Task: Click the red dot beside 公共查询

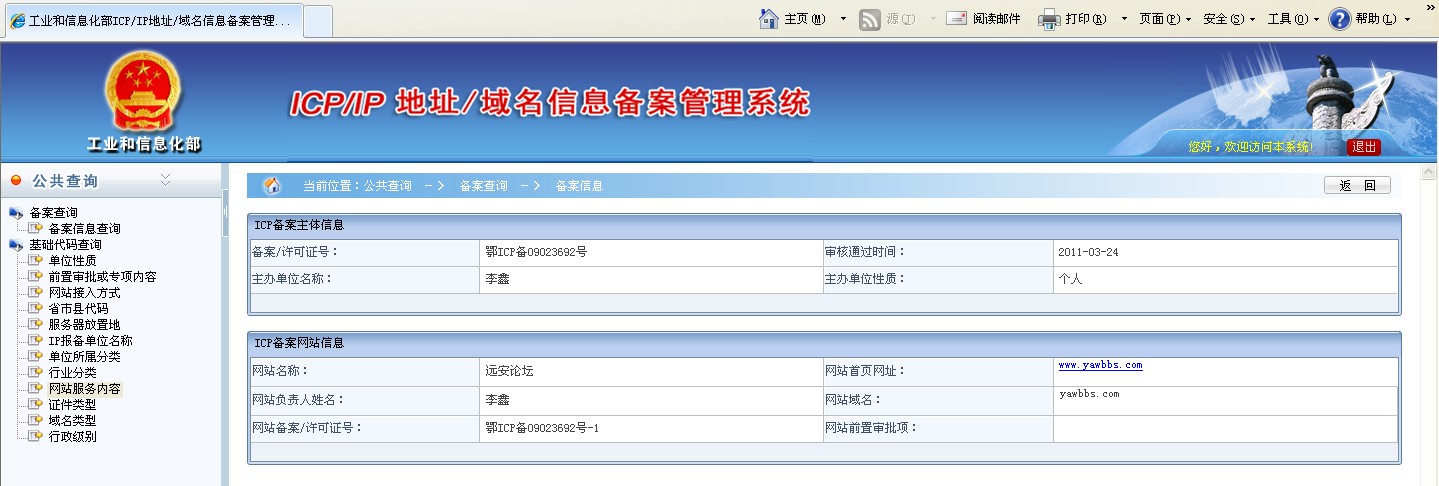Action: click(16, 181)
